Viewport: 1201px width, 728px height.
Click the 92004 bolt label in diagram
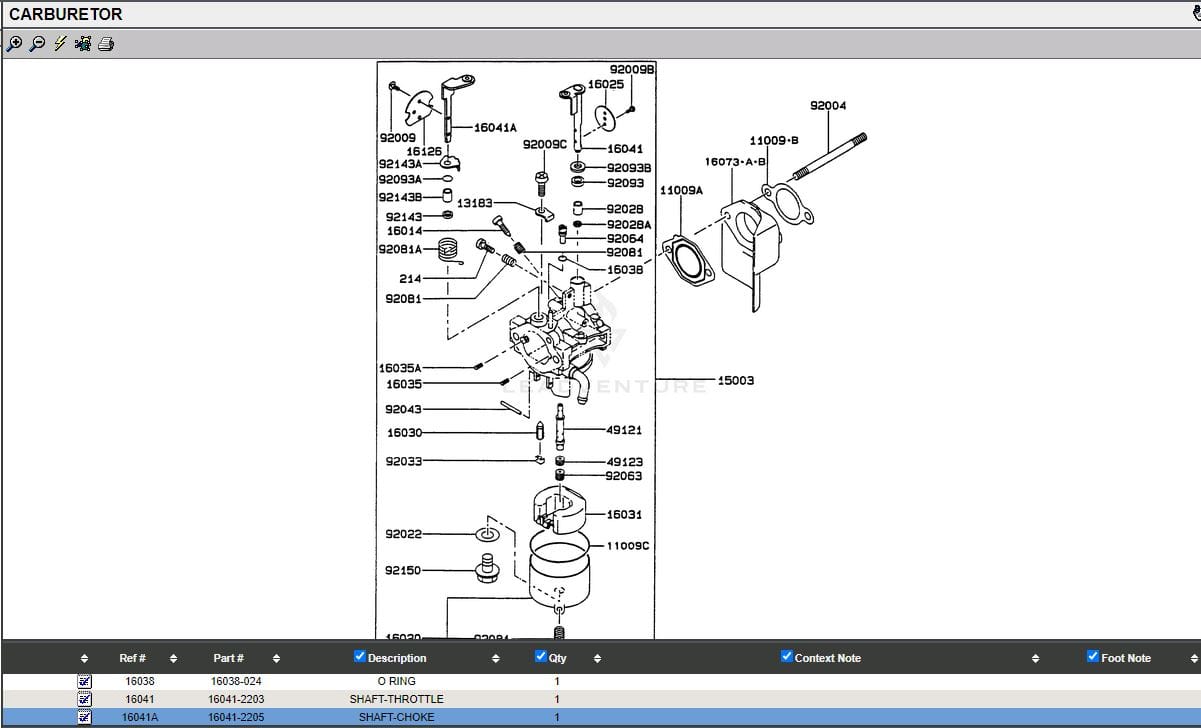827,106
